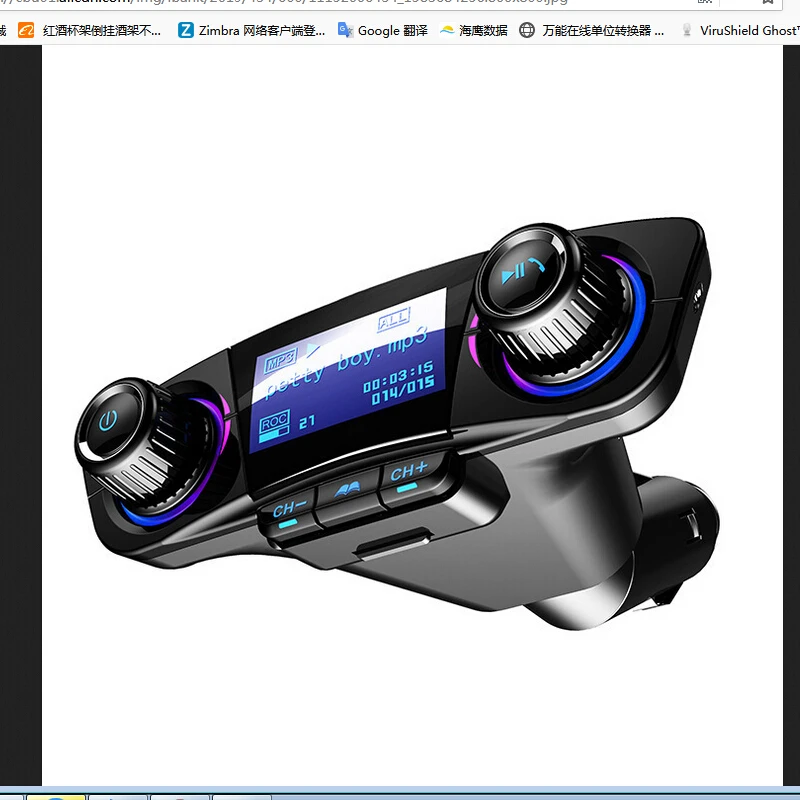
Task: Click the favicon of the wine rack bookmark
Action: [x=27, y=30]
